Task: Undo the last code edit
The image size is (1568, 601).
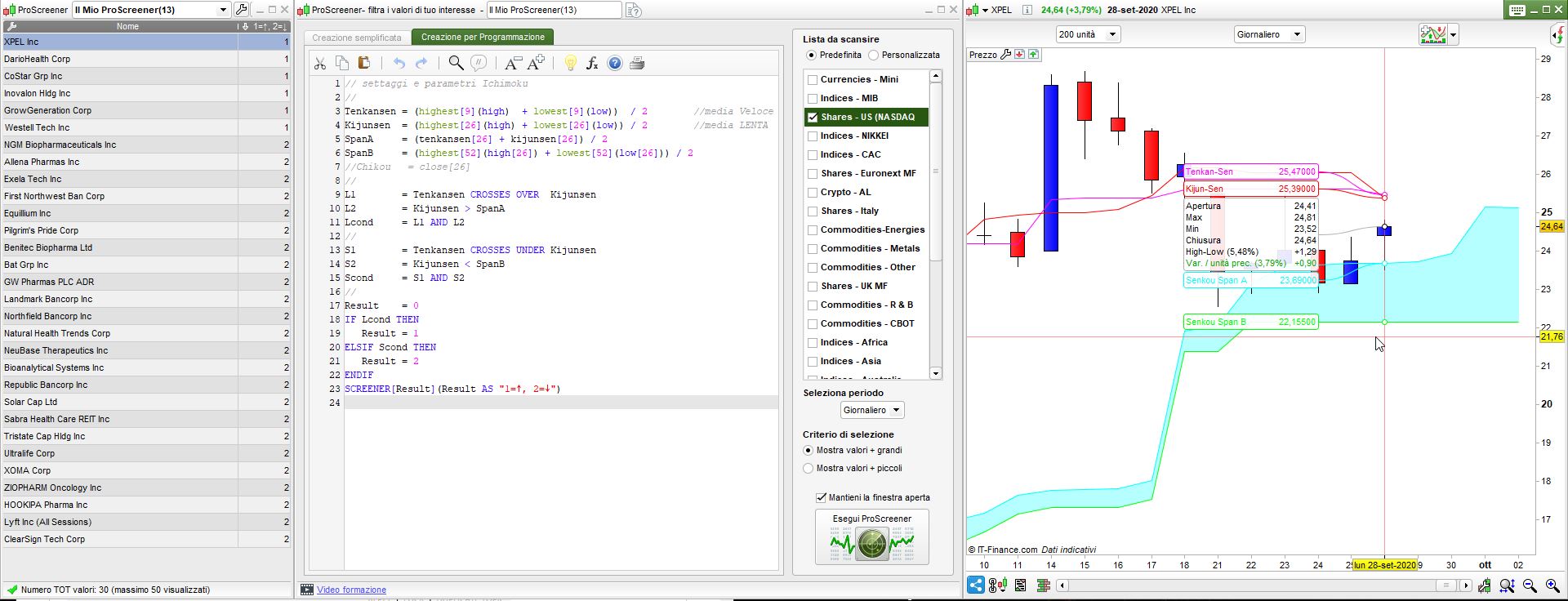Action: click(x=399, y=64)
